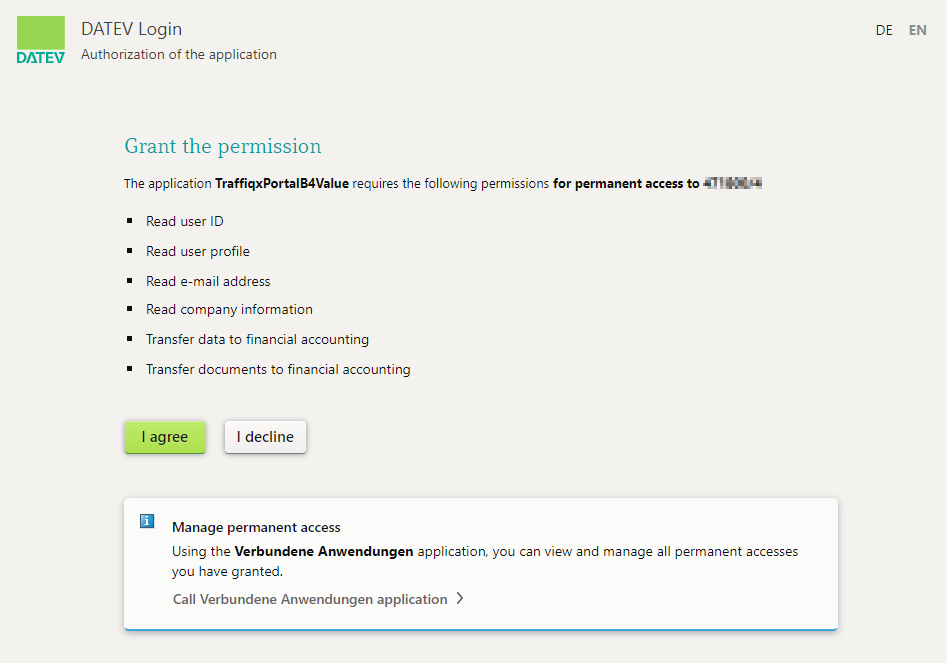Click the DATEV Login title
This screenshot has height=663, width=947.
[131, 29]
